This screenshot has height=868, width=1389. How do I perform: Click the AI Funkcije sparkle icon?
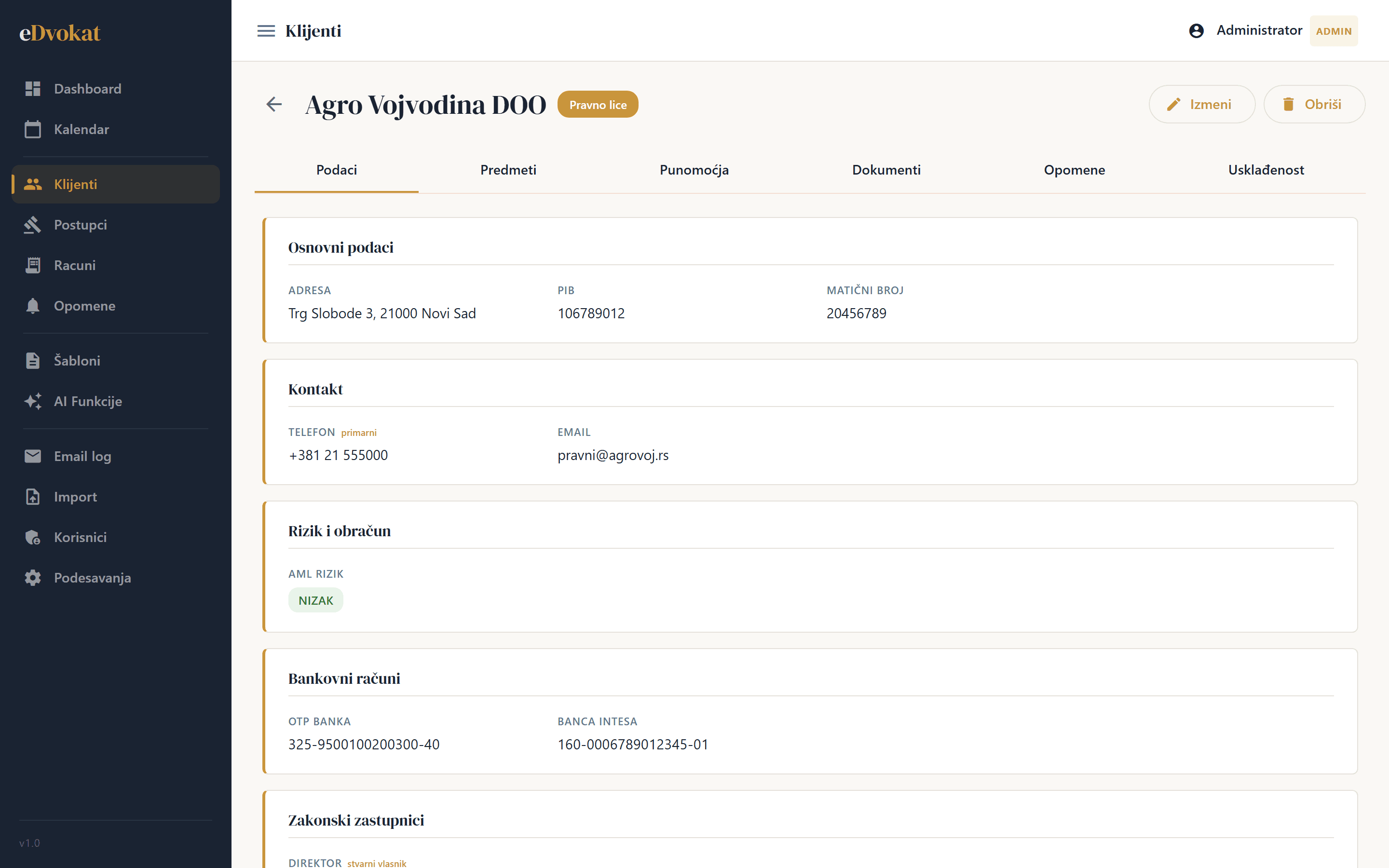click(x=33, y=401)
